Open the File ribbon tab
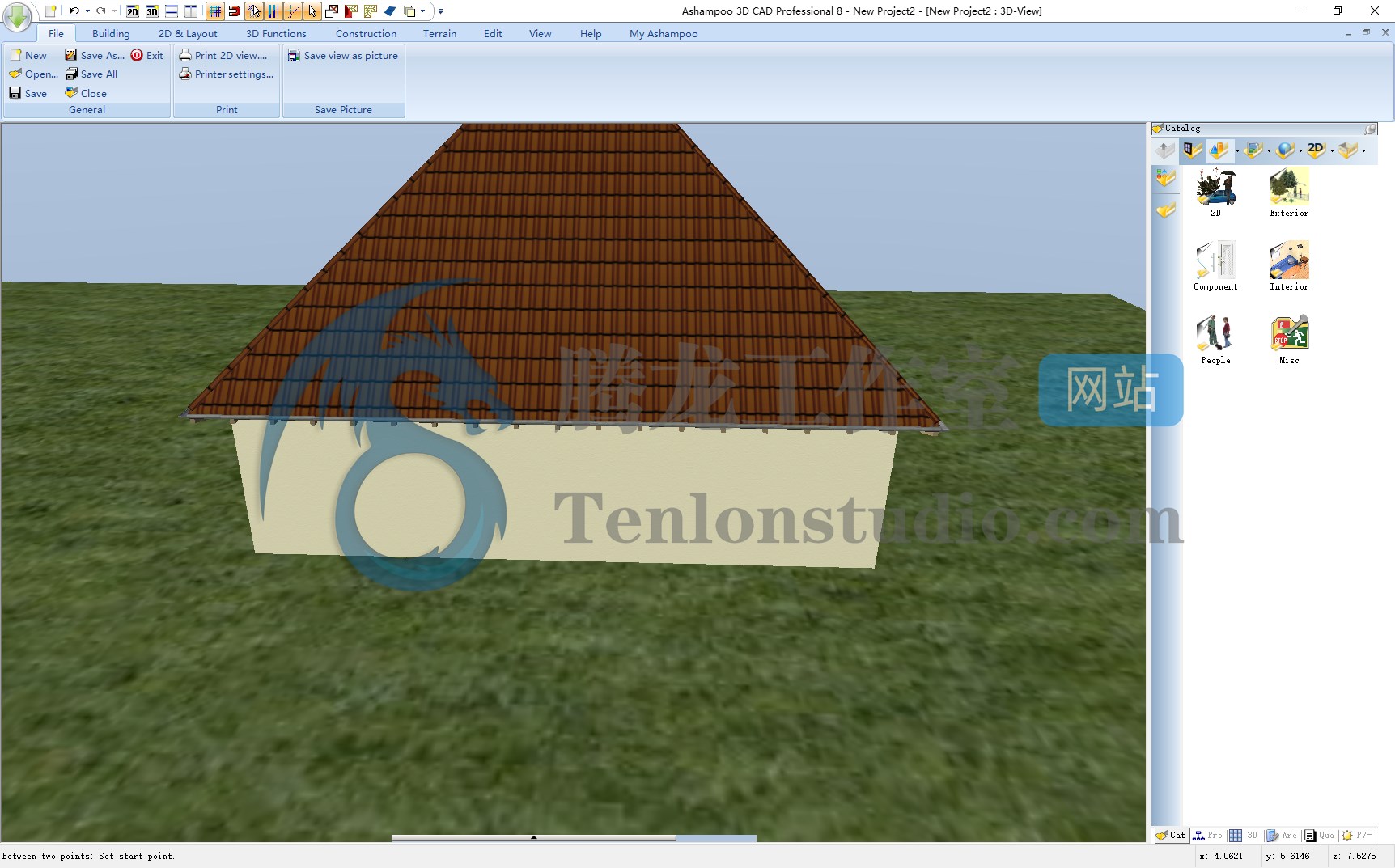 [x=56, y=33]
